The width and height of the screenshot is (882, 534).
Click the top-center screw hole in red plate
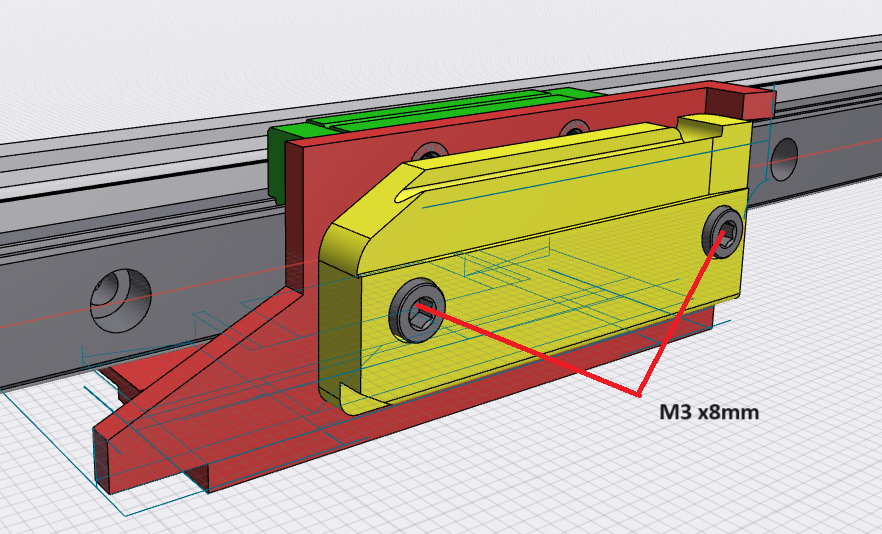[x=573, y=129]
